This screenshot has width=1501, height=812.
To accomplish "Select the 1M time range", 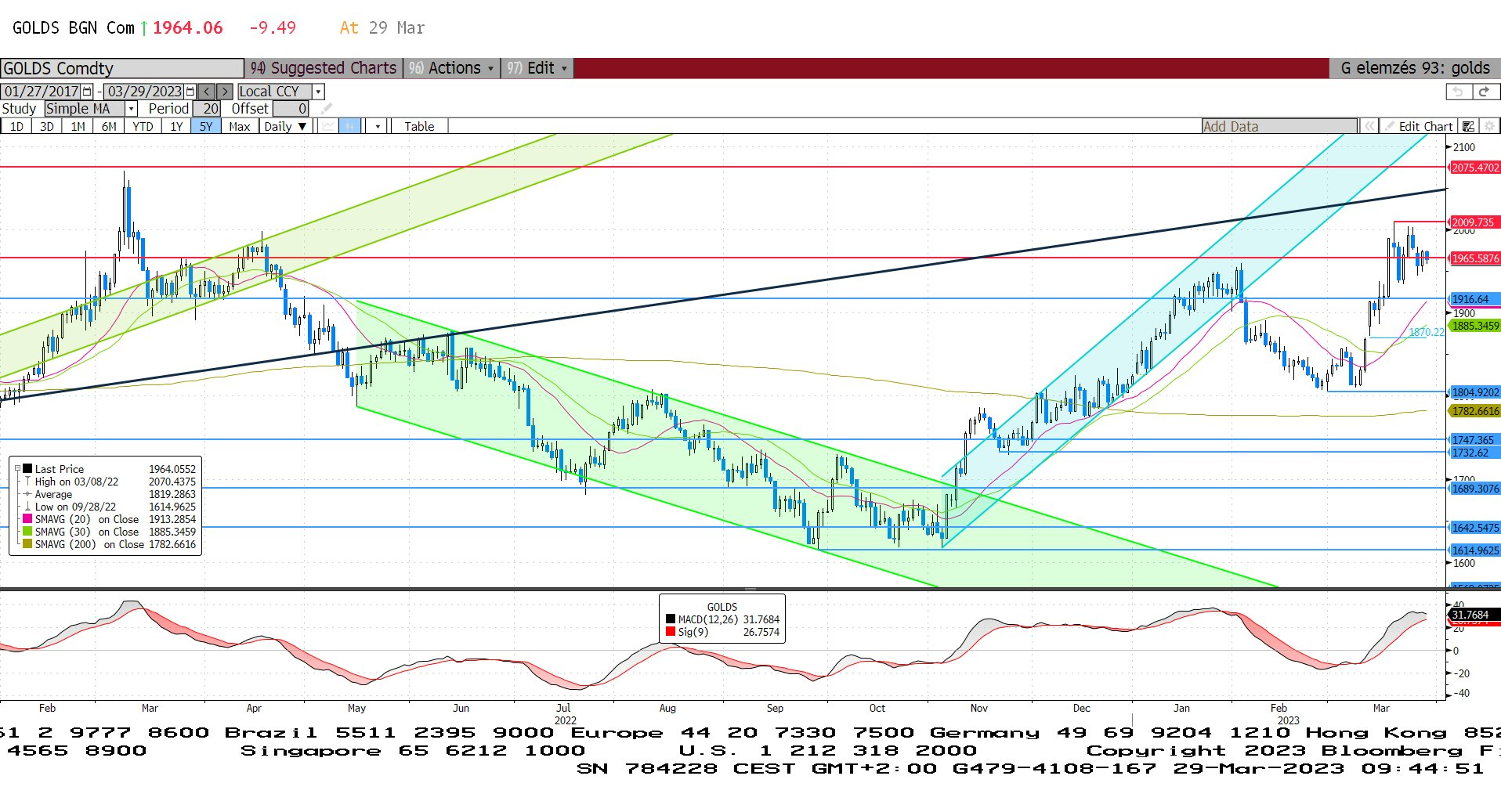I will 78,126.
